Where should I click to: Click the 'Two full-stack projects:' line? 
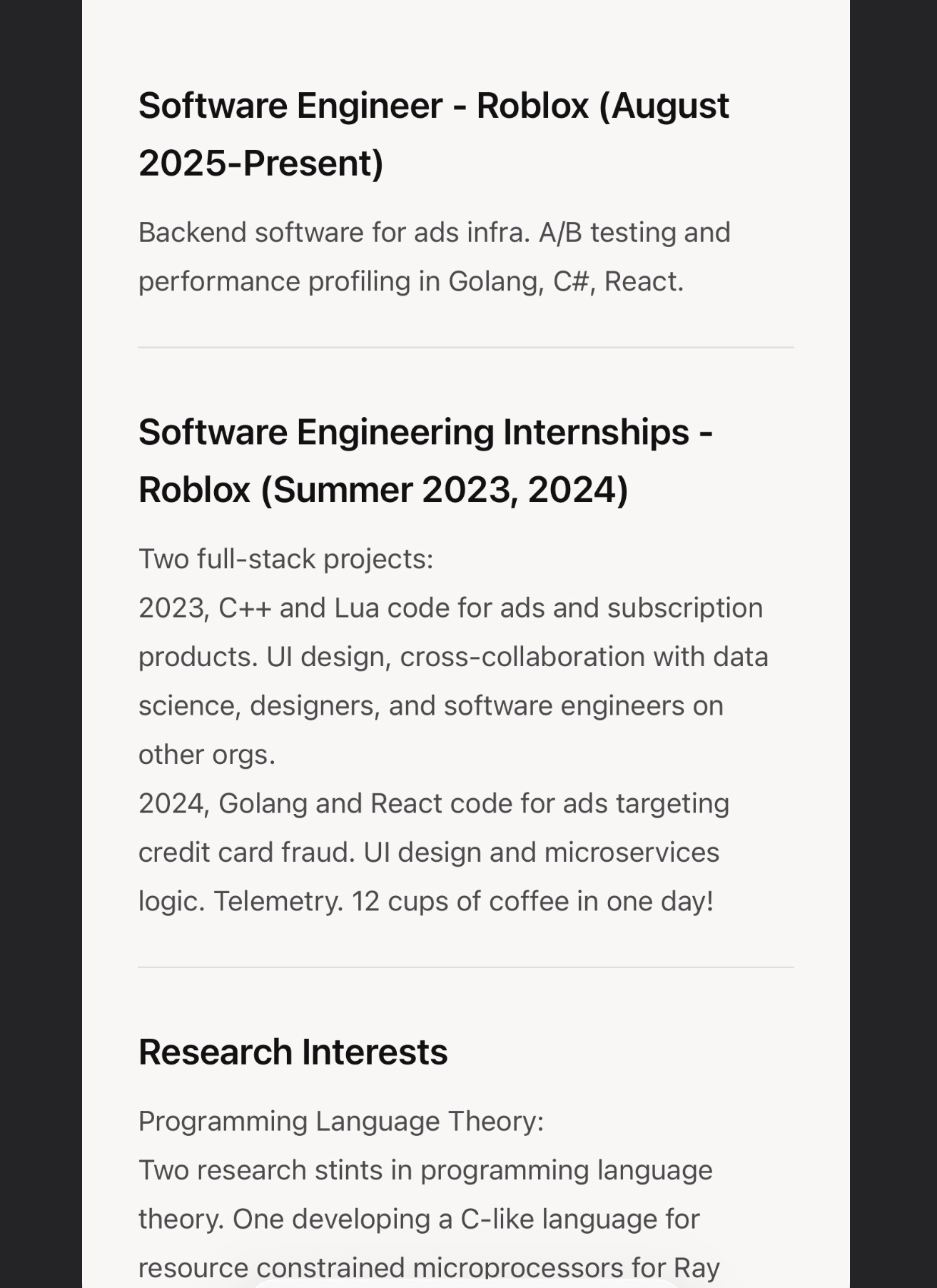tap(285, 559)
